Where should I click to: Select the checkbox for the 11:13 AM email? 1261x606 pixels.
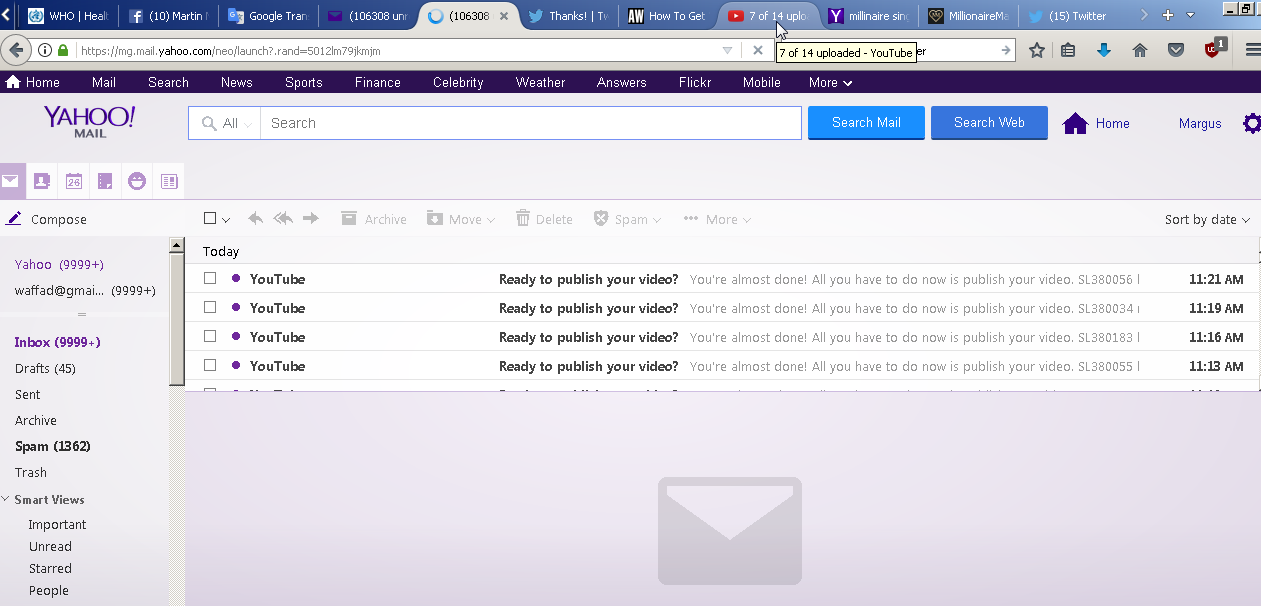[x=210, y=366]
